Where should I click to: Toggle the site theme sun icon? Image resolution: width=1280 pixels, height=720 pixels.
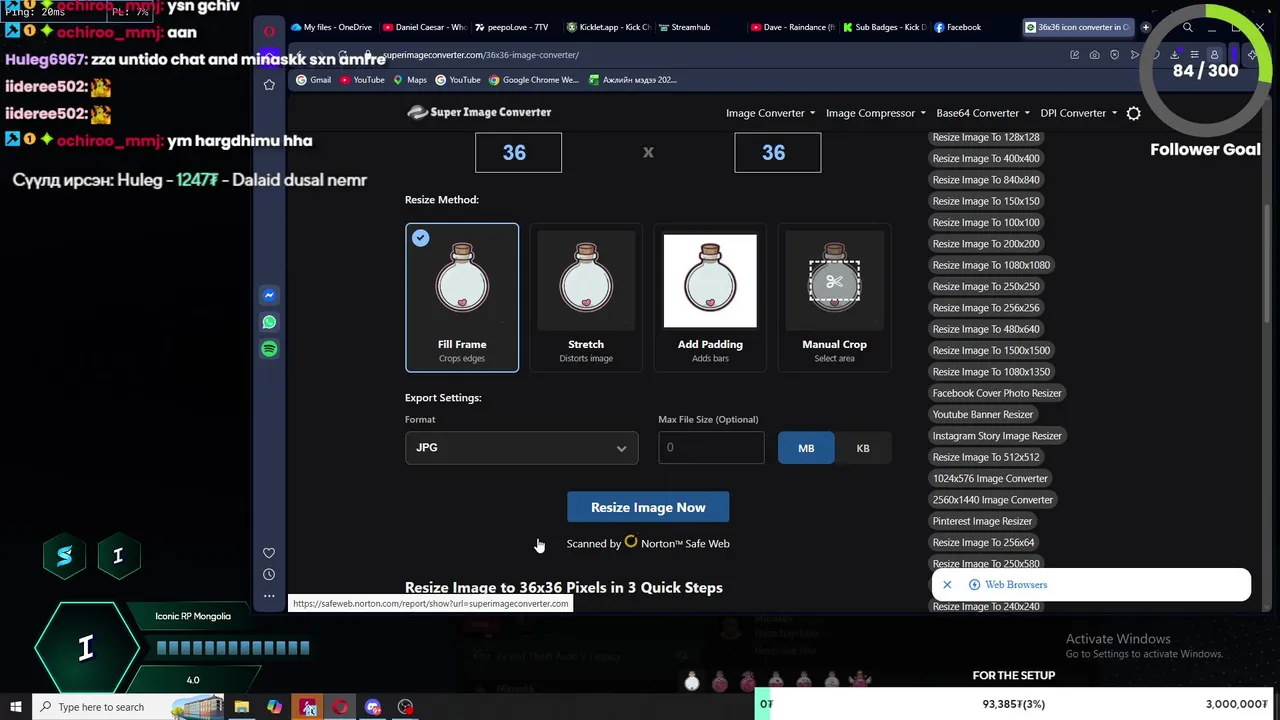1133,113
